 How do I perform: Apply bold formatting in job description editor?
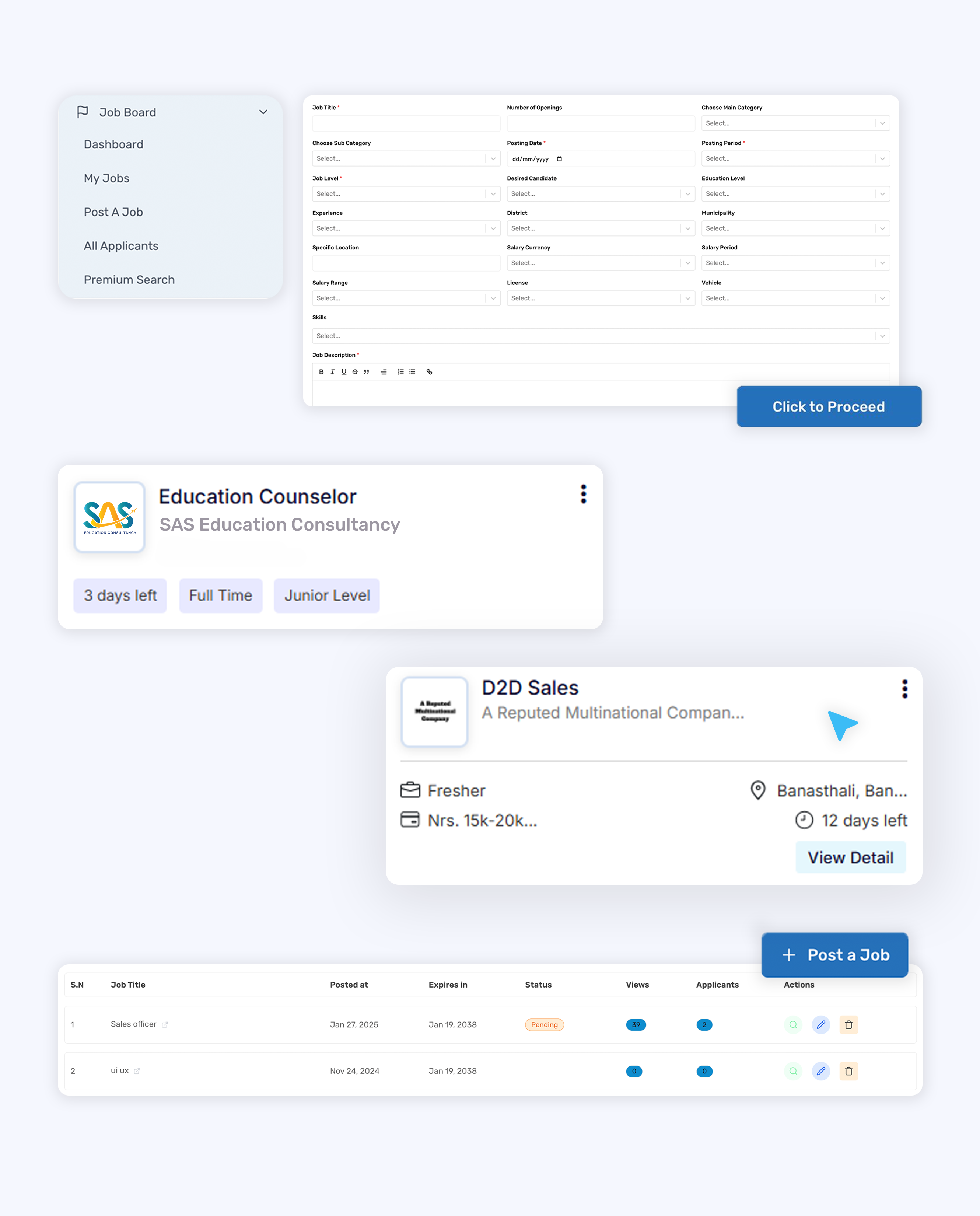(321, 371)
